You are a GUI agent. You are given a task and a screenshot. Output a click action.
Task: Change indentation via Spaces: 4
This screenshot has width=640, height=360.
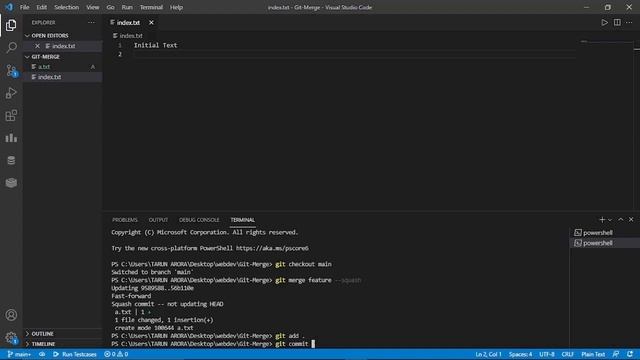coord(520,354)
